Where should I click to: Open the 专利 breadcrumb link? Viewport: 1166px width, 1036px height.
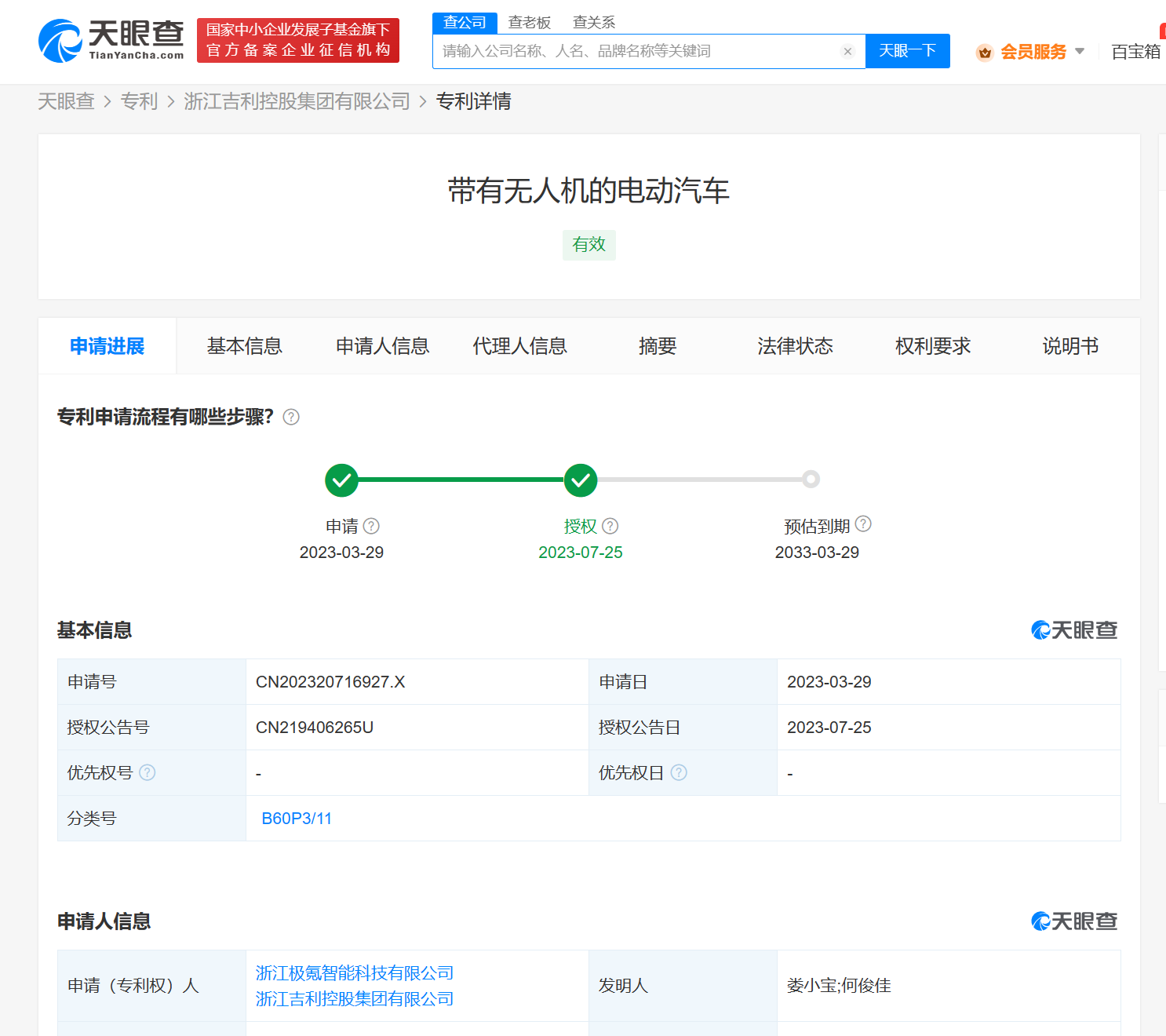click(x=139, y=101)
